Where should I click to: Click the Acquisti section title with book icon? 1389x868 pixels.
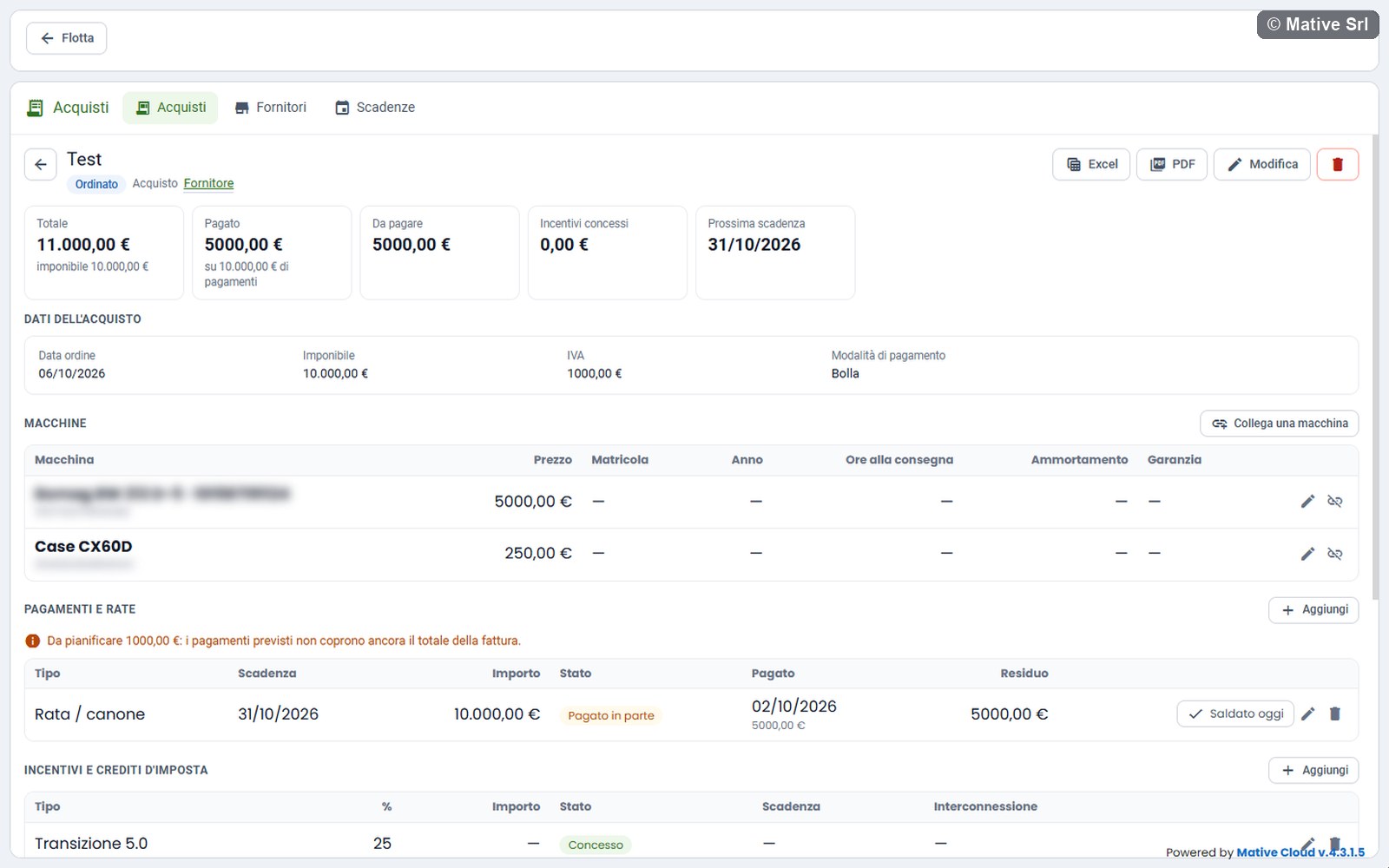[x=68, y=108]
